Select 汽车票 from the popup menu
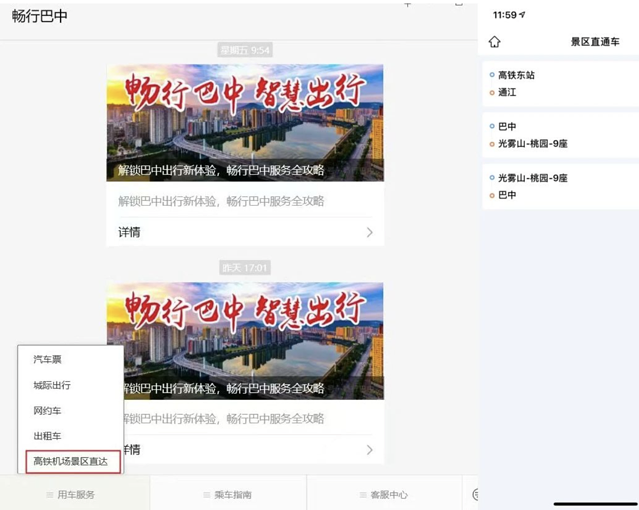The image size is (639, 510). coord(47,359)
